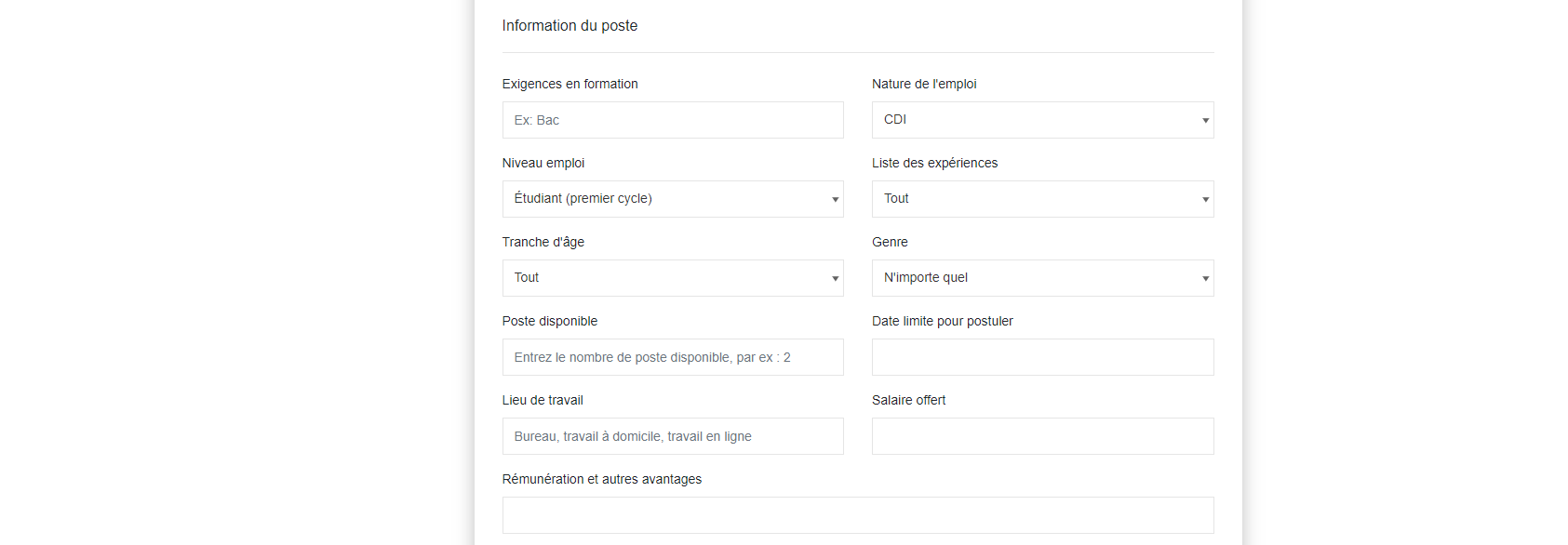Click the 'Rémunération et autres avantages' label
Image resolution: width=1568 pixels, height=545 pixels.
601,479
